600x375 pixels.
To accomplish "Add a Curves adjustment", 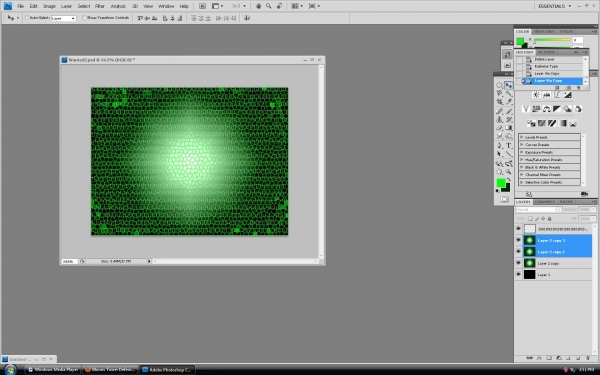I will (557, 95).
